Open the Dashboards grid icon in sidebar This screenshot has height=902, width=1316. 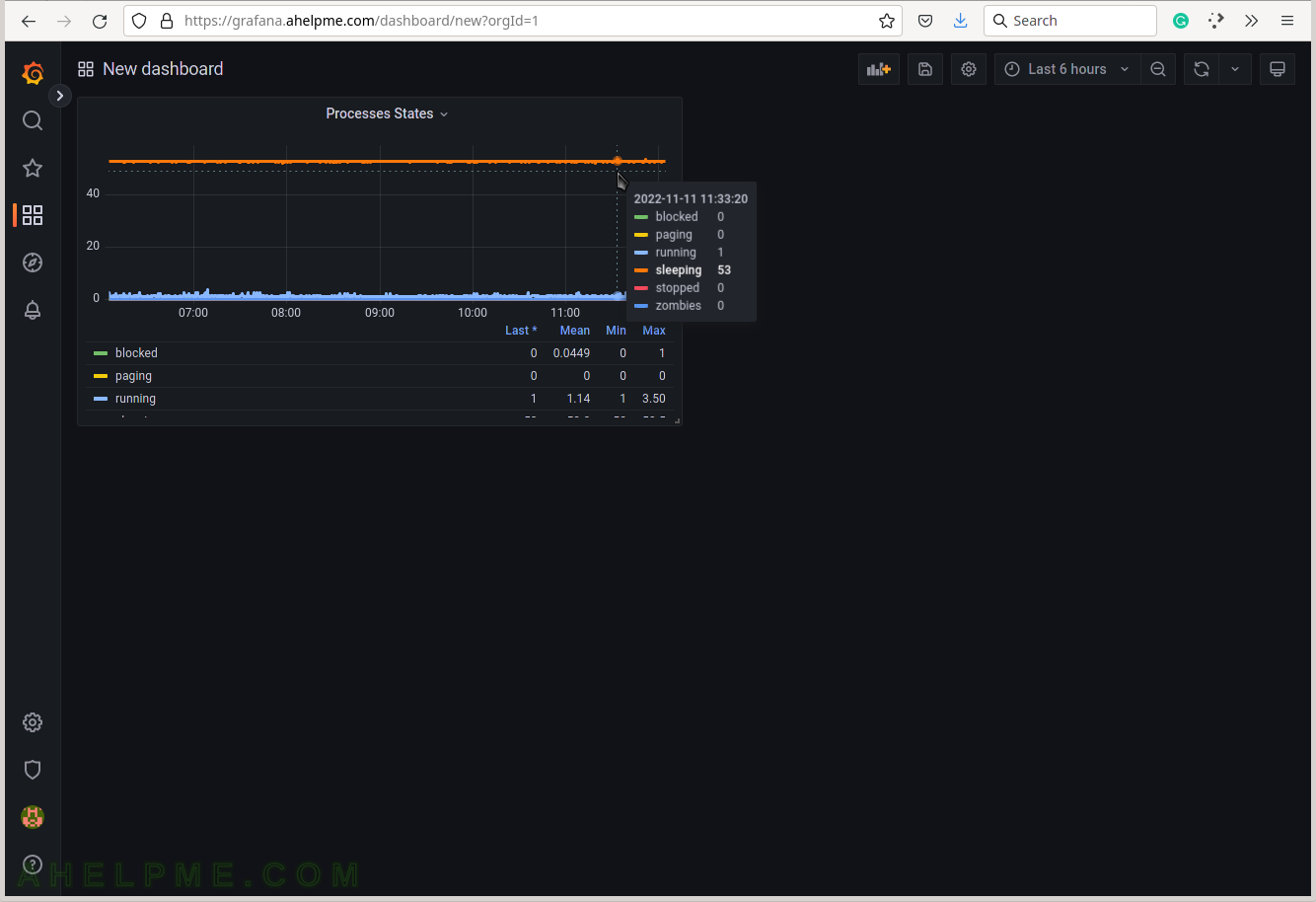[x=33, y=215]
